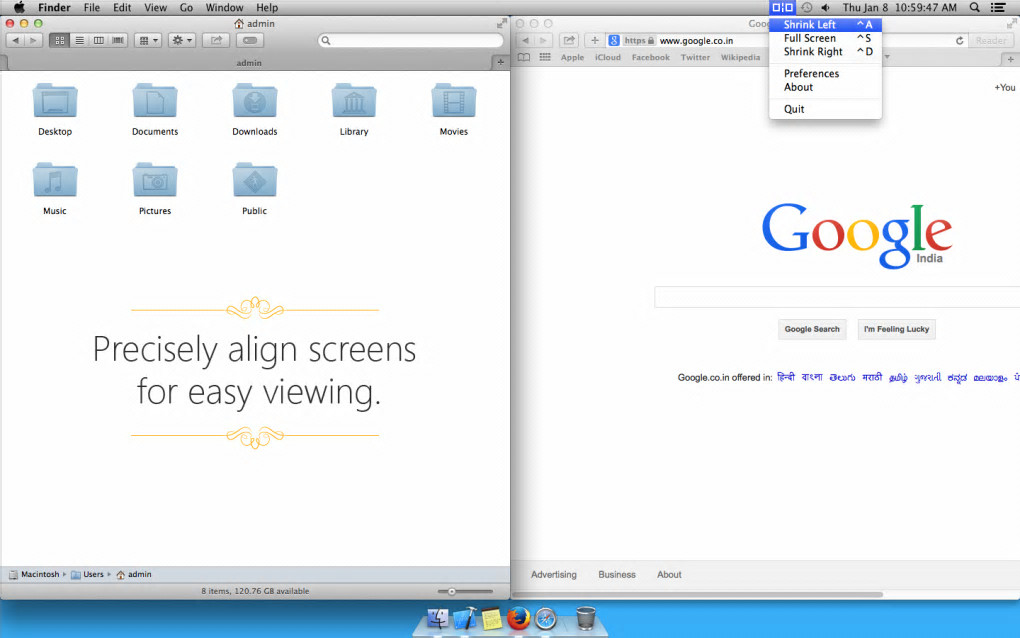1020x638 pixels.
Task: Open Firefox from the Dock
Action: click(x=518, y=618)
